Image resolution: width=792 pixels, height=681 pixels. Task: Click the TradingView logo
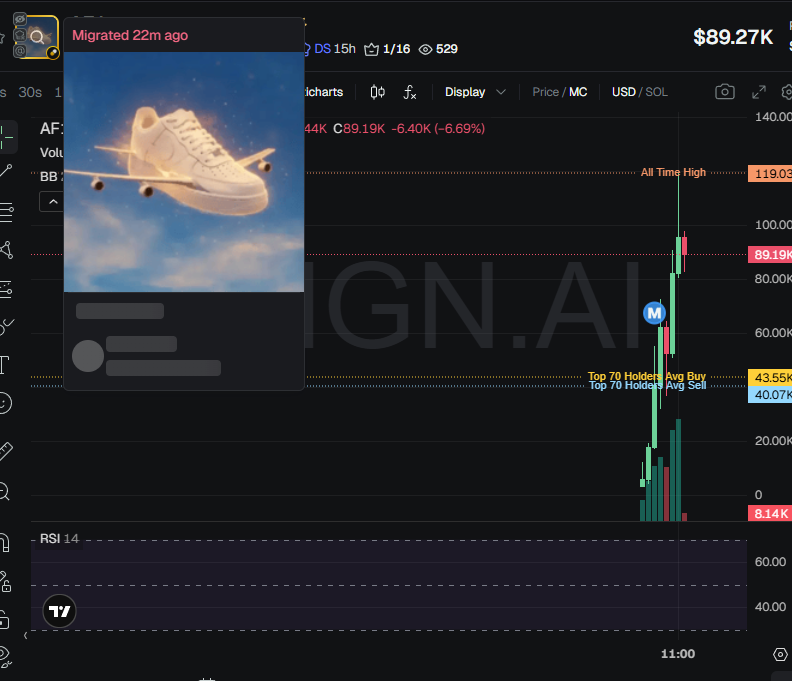click(60, 611)
